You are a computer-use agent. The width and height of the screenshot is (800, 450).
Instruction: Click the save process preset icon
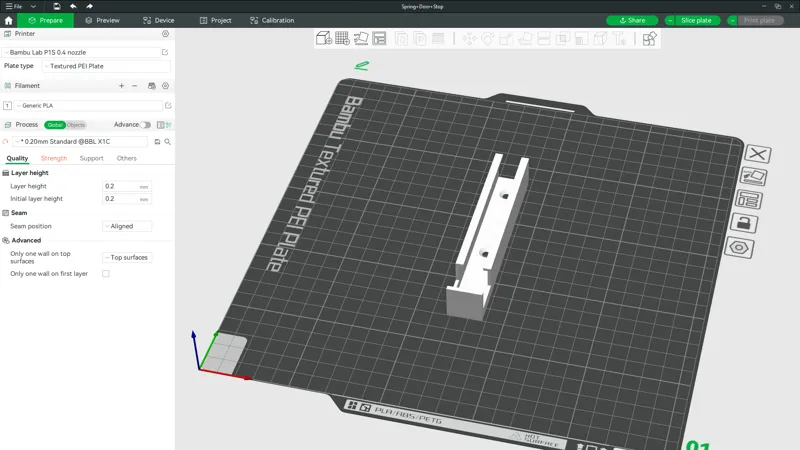click(x=157, y=142)
